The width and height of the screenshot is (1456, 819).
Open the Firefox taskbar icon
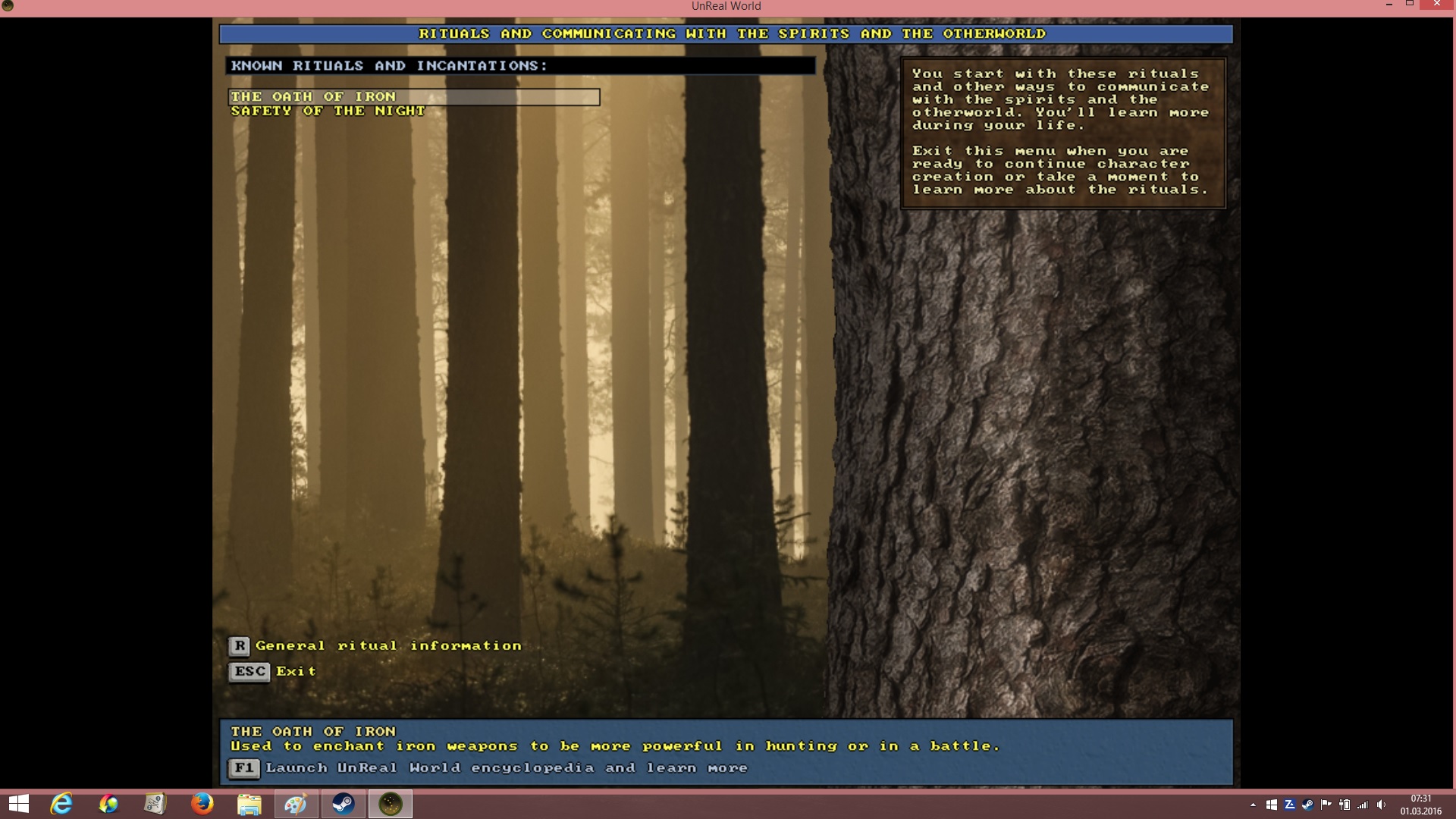202,804
